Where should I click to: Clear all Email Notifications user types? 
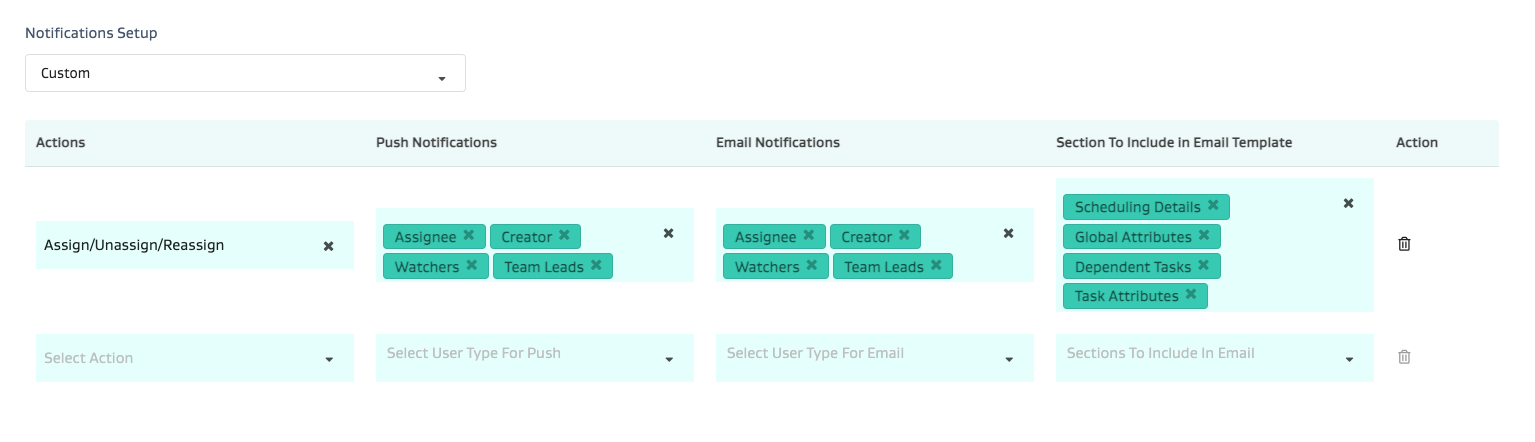click(1009, 233)
